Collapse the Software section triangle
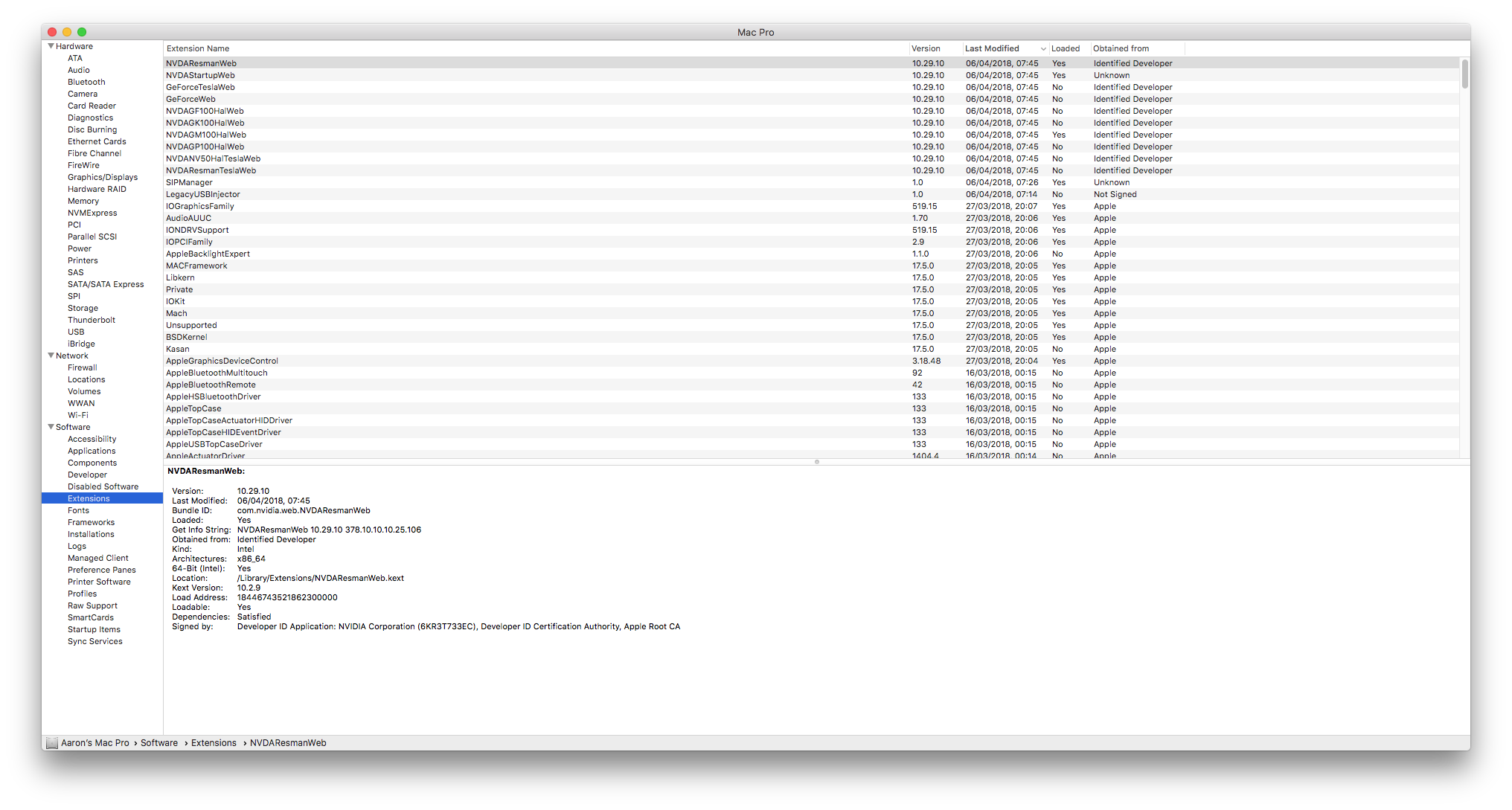 tap(51, 427)
